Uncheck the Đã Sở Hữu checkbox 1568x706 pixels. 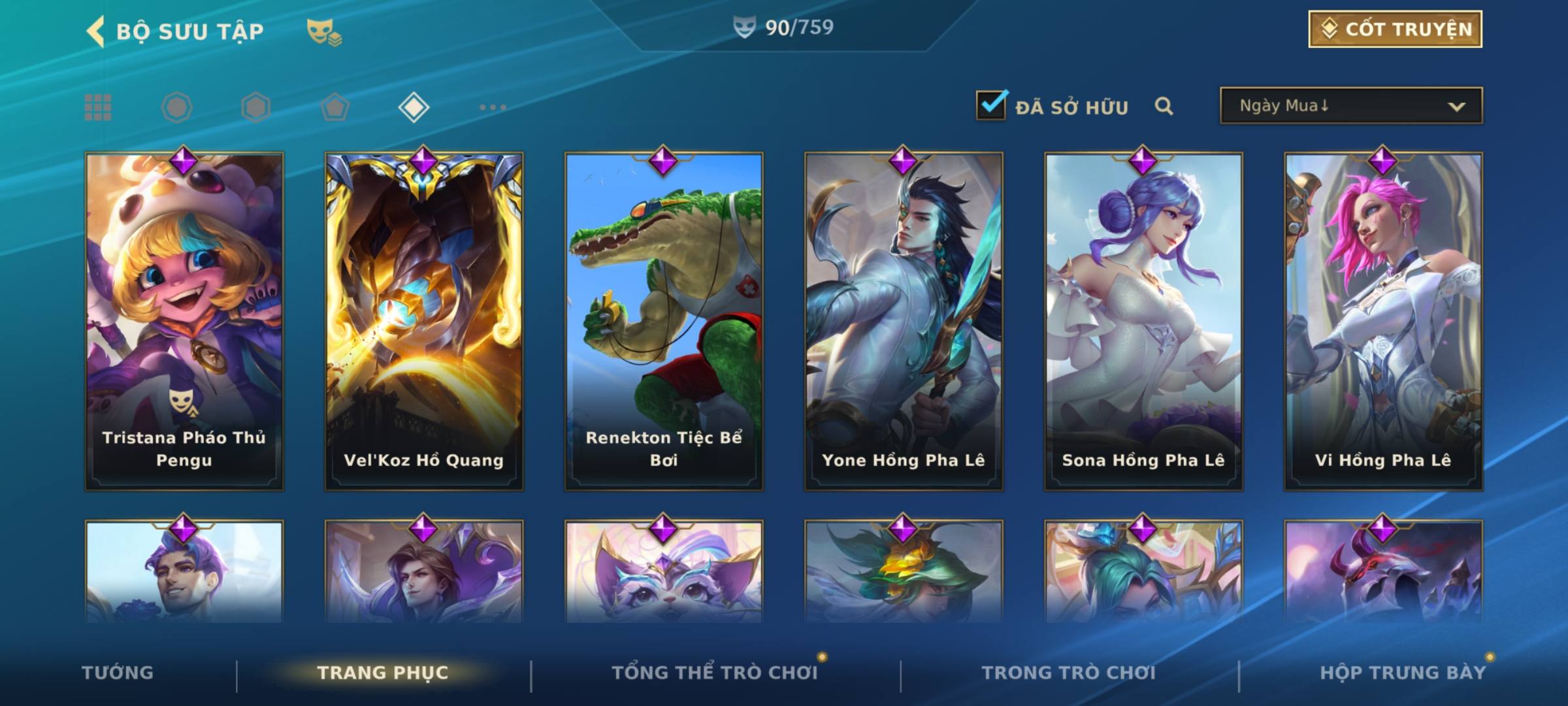(991, 105)
